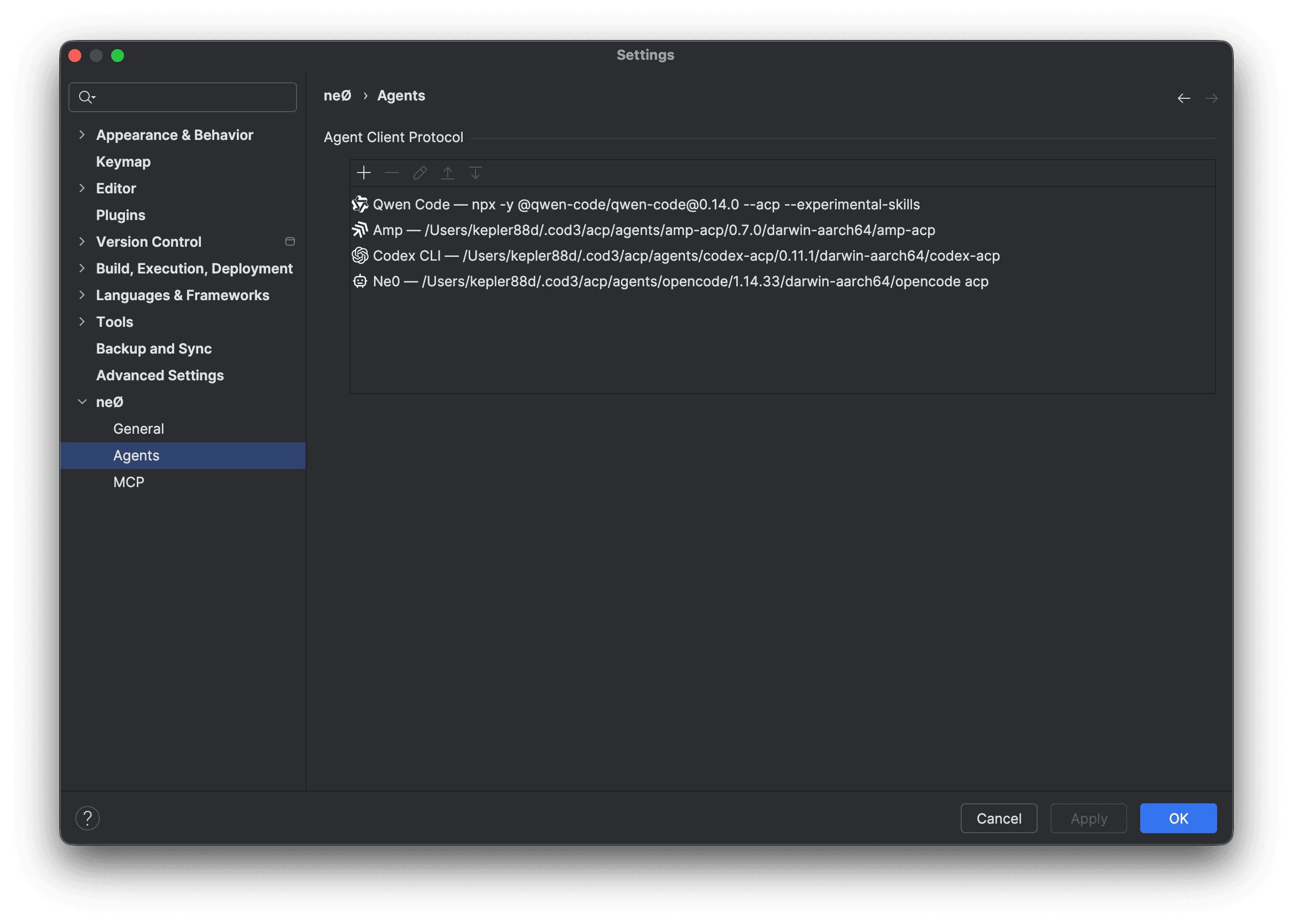Click the Codex CLI agent icon
This screenshot has width=1293, height=924.
tap(360, 255)
